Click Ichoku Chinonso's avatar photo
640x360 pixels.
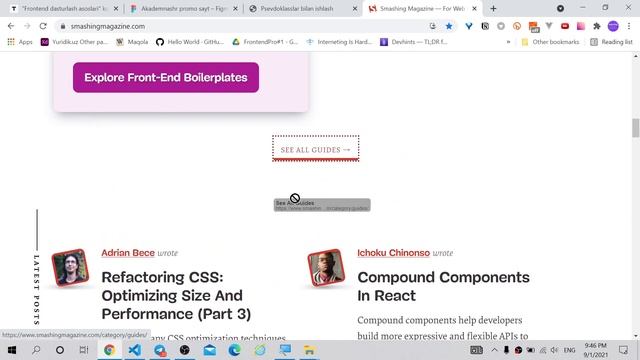coord(326,268)
